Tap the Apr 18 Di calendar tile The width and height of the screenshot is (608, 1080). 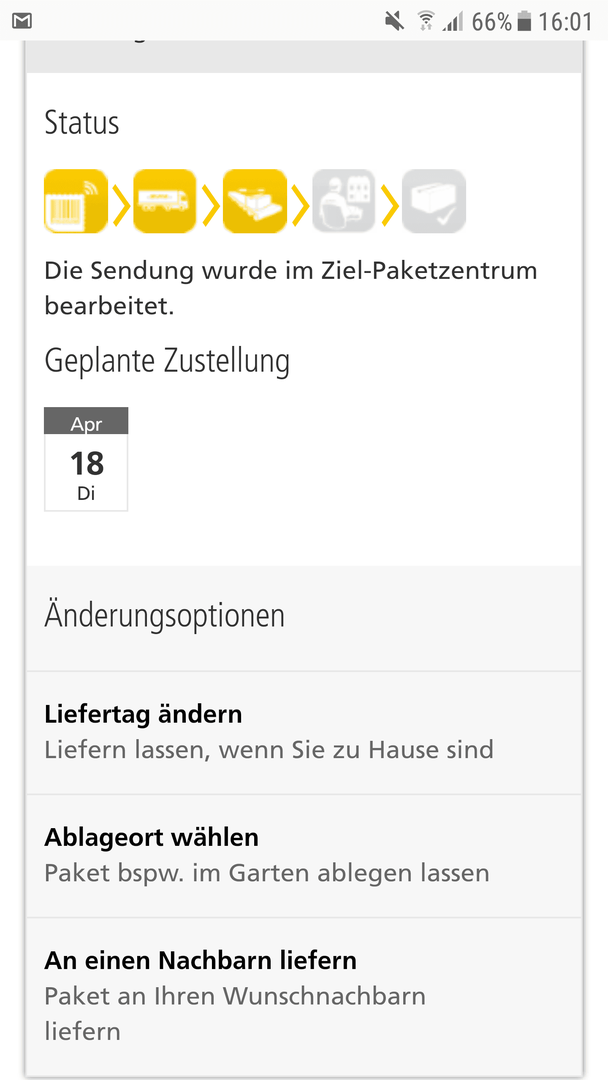[86, 459]
